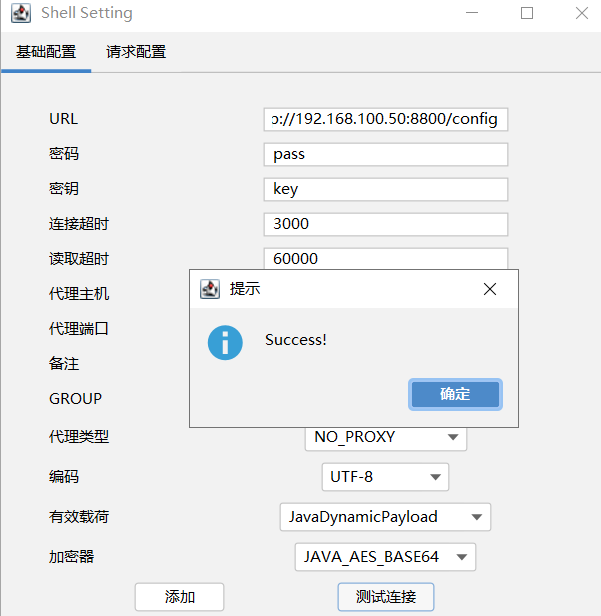This screenshot has height=616, width=601.
Task: Switch to the 请求配置 tab
Action: point(136,52)
